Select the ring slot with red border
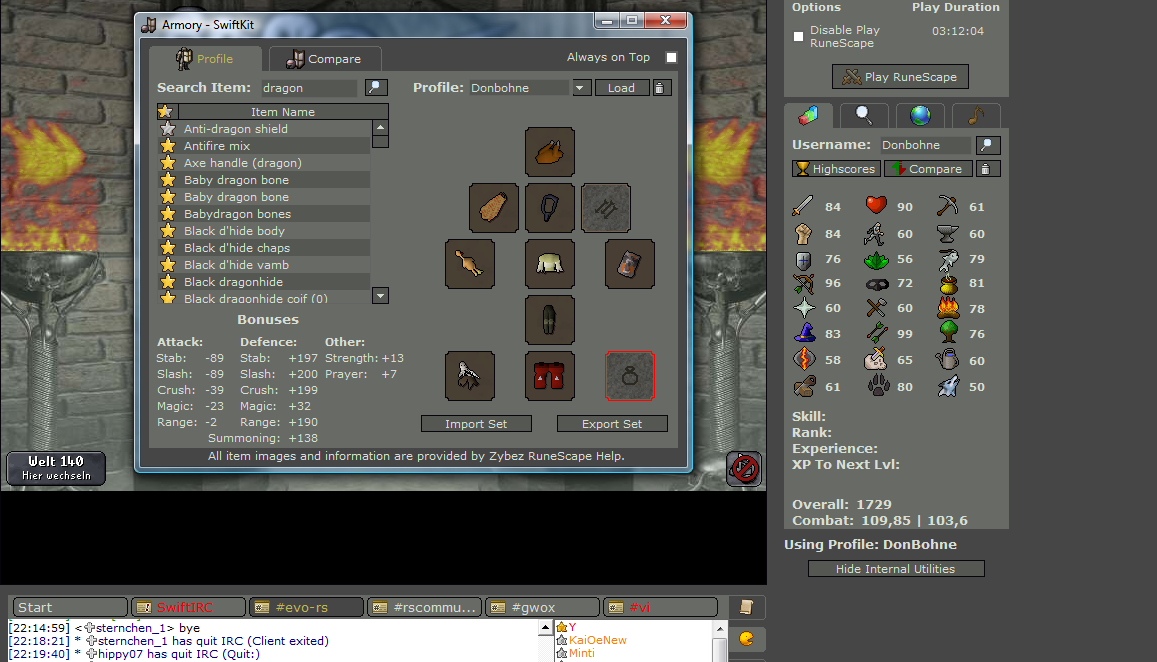The width and height of the screenshot is (1157, 662). (630, 376)
